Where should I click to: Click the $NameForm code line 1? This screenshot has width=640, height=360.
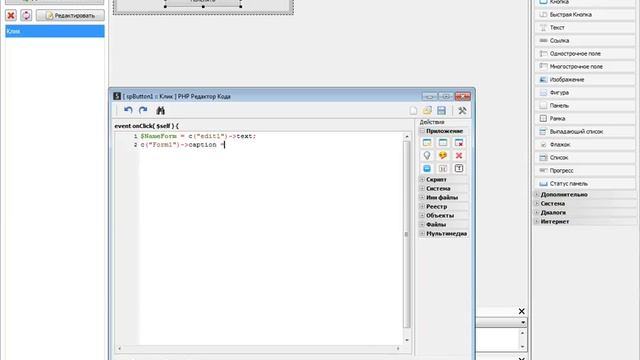click(198, 136)
